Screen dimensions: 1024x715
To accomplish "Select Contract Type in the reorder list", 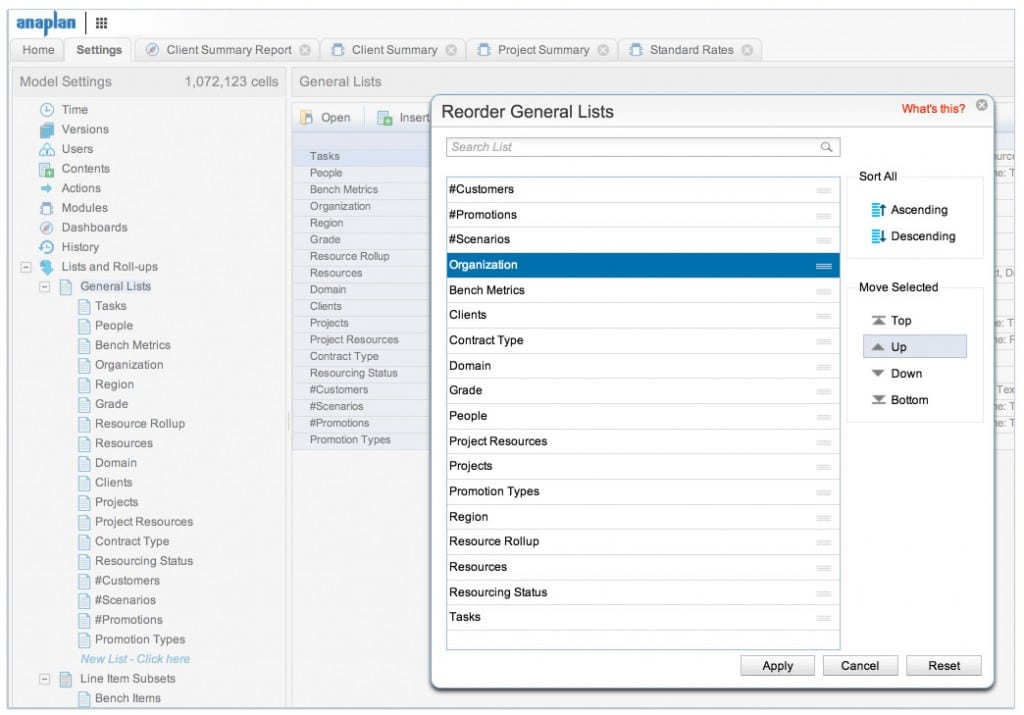I will click(643, 341).
